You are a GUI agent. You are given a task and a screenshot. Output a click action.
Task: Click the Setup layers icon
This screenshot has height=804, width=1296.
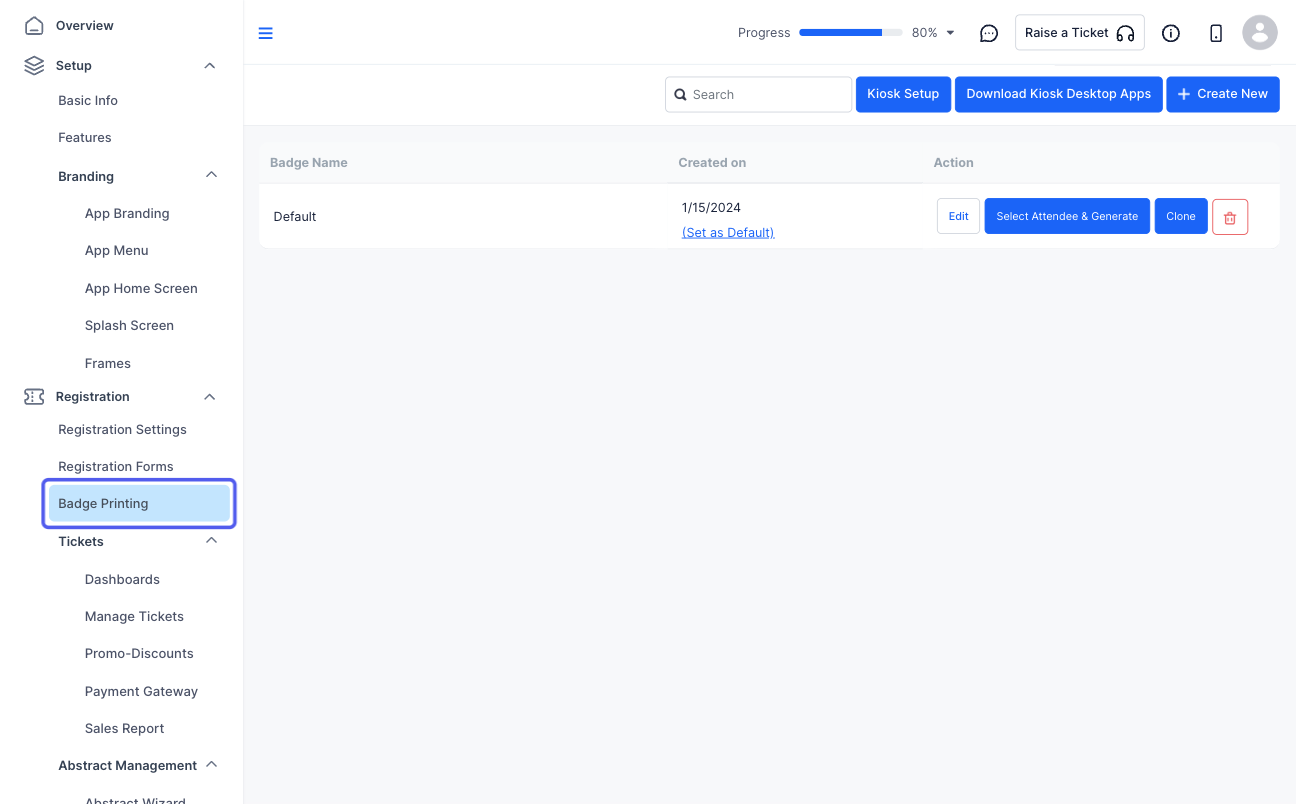(x=34, y=65)
